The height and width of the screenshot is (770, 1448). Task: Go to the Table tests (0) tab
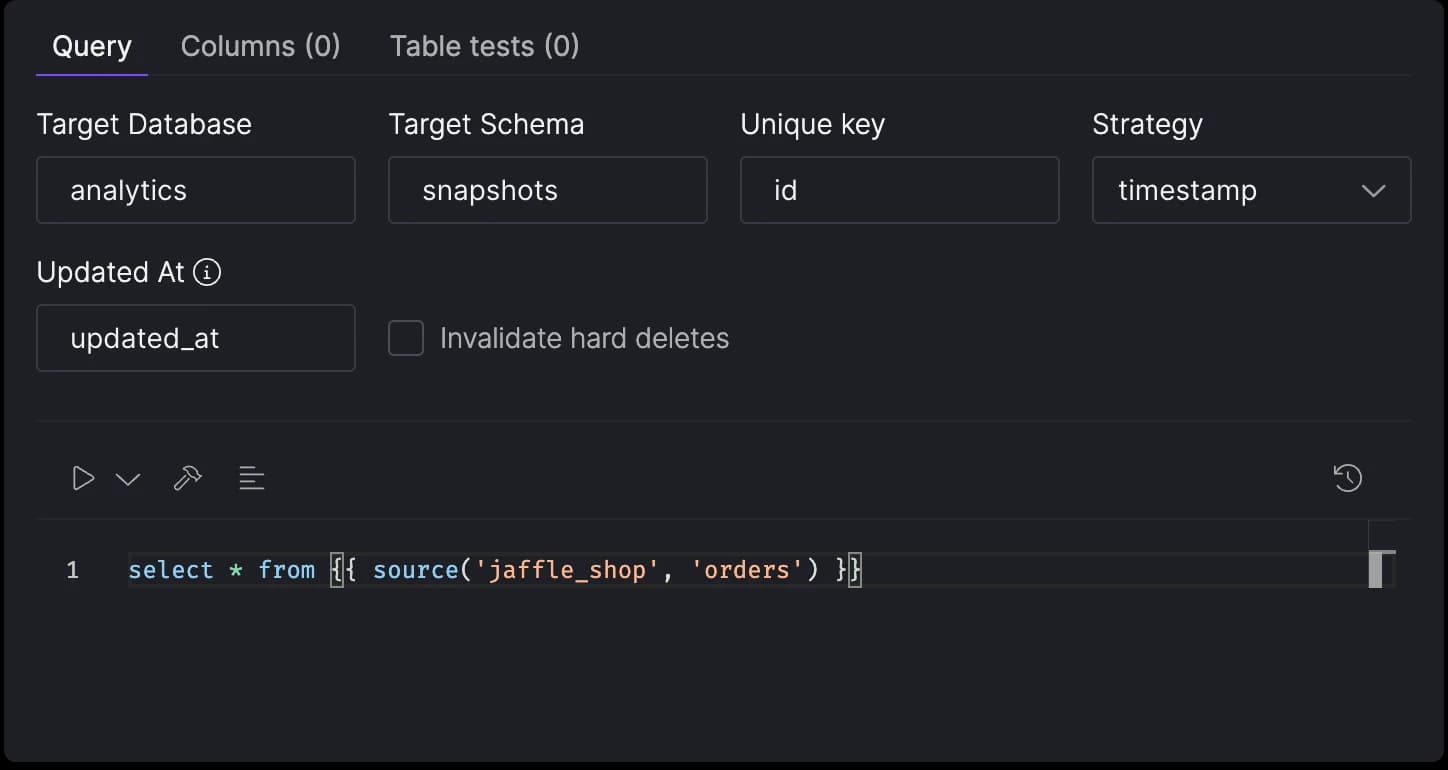coord(484,46)
